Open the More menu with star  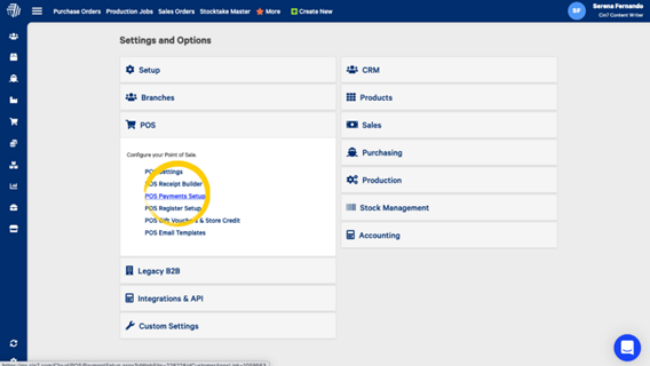tap(268, 12)
